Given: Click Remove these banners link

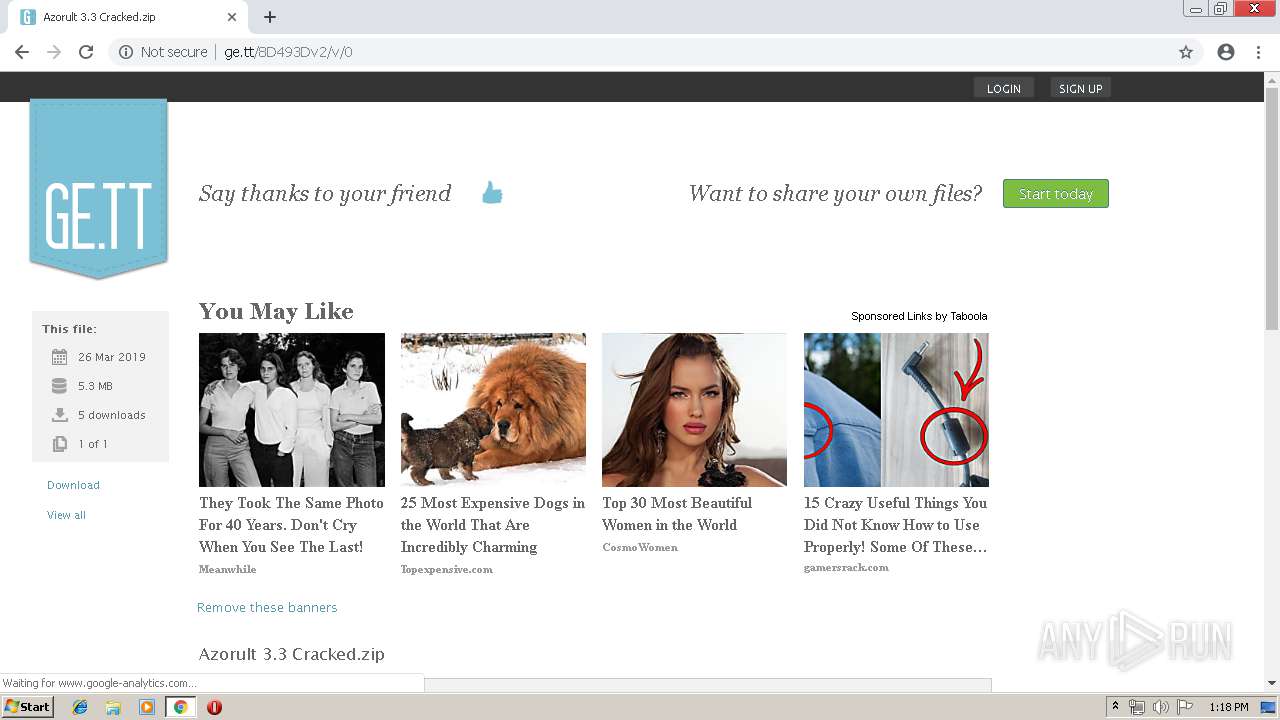Looking at the screenshot, I should [267, 607].
